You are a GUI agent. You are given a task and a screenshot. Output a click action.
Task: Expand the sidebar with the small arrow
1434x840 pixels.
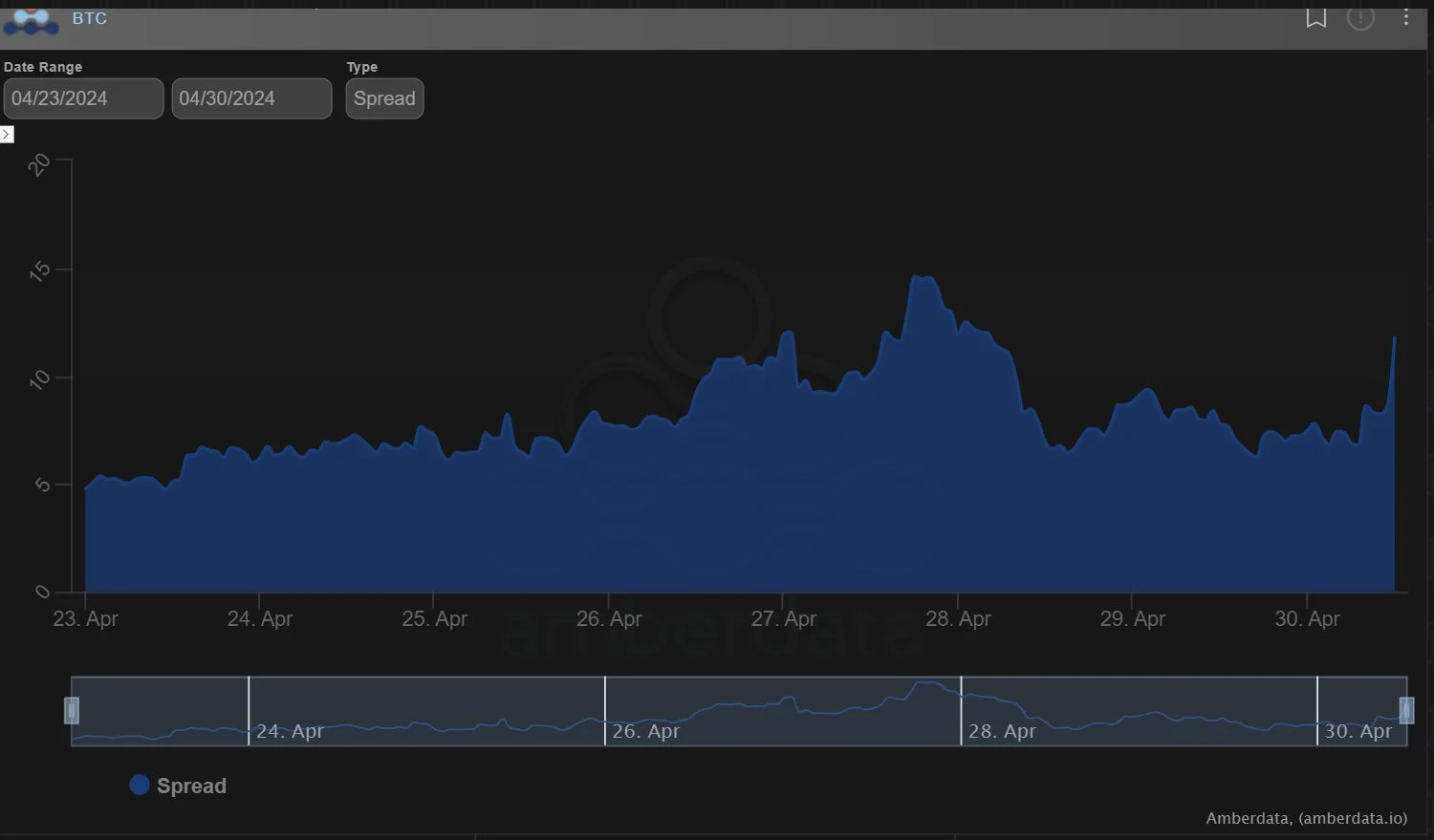click(7, 134)
